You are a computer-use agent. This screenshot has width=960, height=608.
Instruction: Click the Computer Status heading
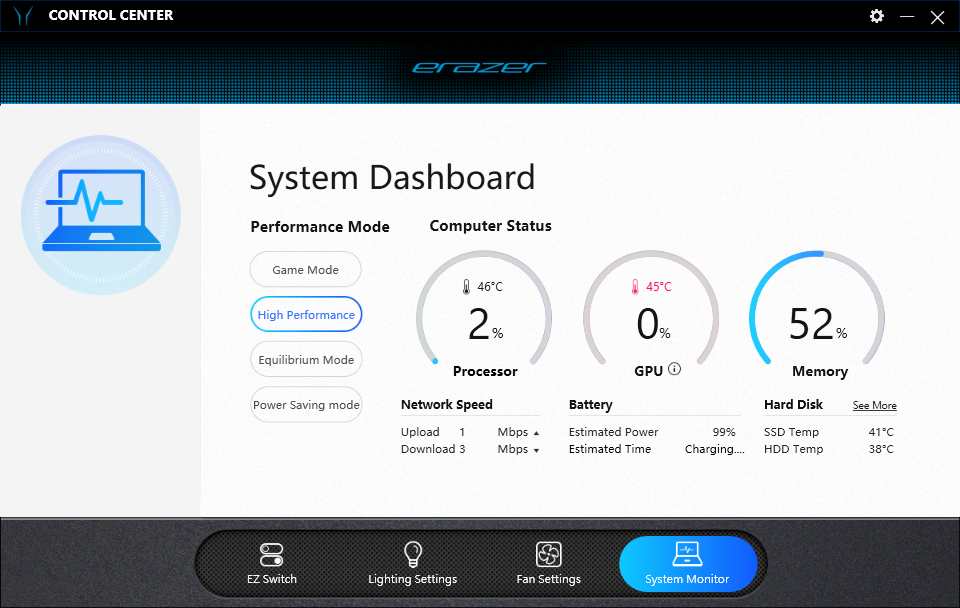pyautogui.click(x=490, y=226)
